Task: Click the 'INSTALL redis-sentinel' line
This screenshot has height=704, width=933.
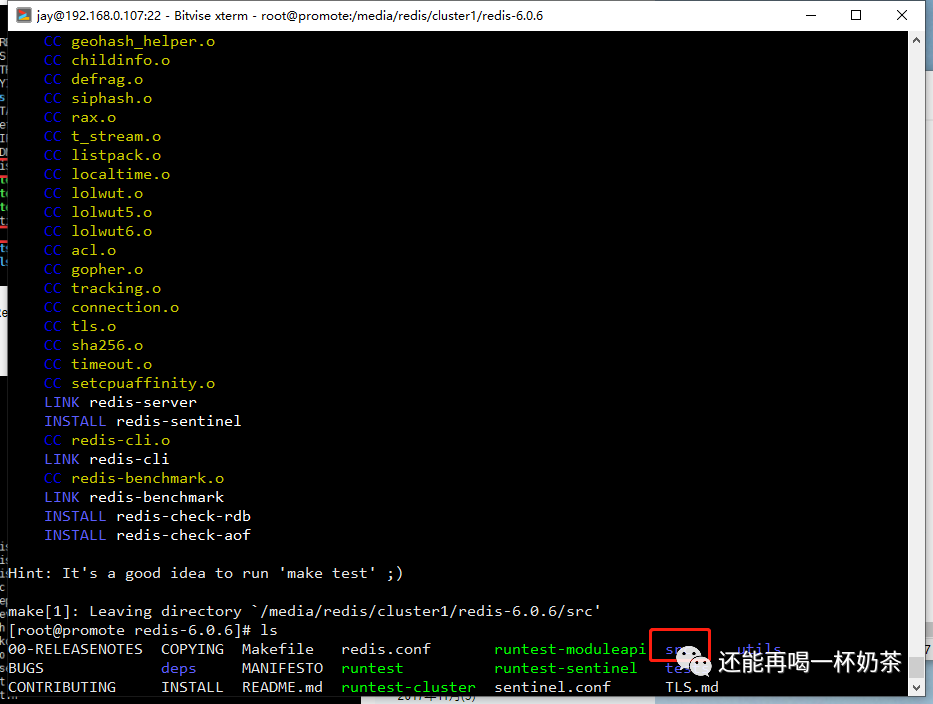Action: (143, 423)
